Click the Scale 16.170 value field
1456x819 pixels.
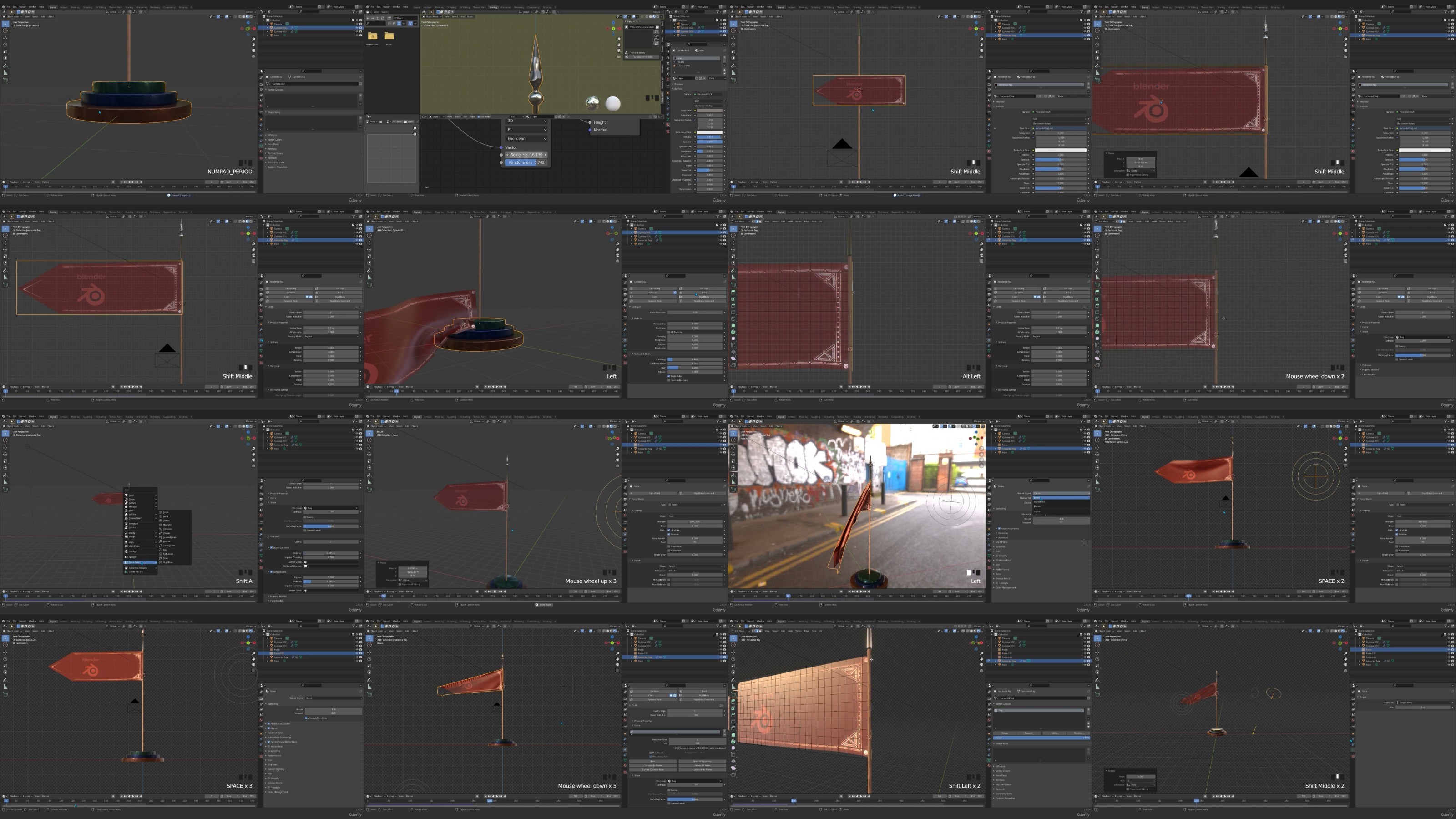tap(526, 154)
